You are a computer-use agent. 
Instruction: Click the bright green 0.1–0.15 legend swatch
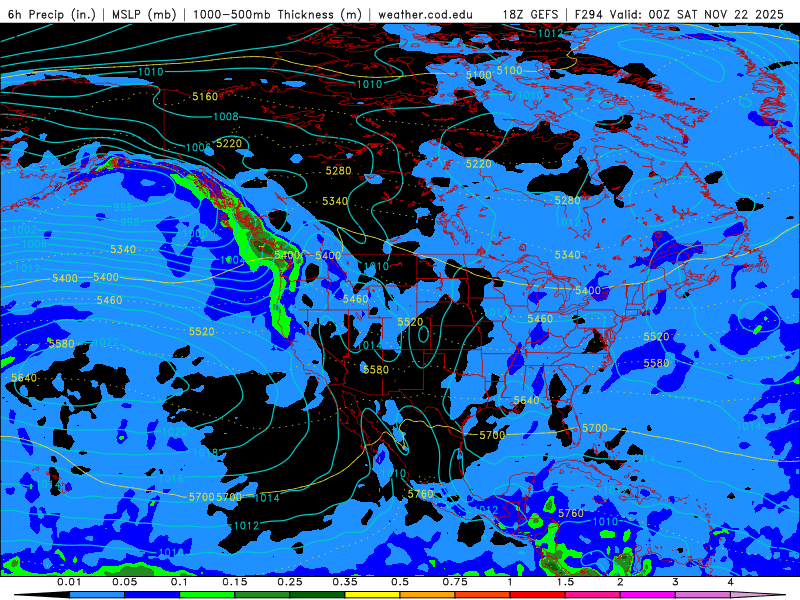[207, 595]
